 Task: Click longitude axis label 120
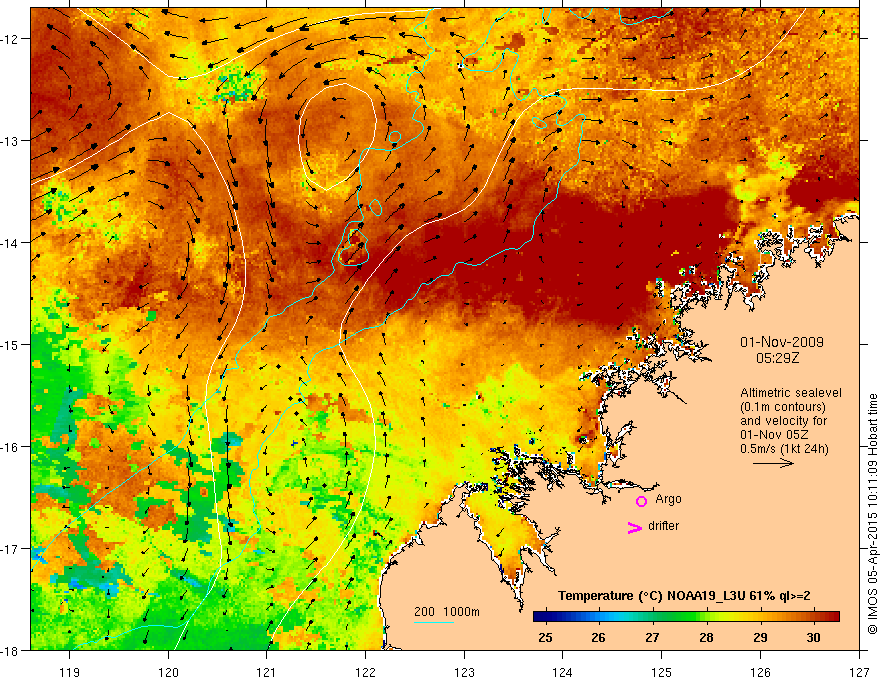pyautogui.click(x=168, y=672)
